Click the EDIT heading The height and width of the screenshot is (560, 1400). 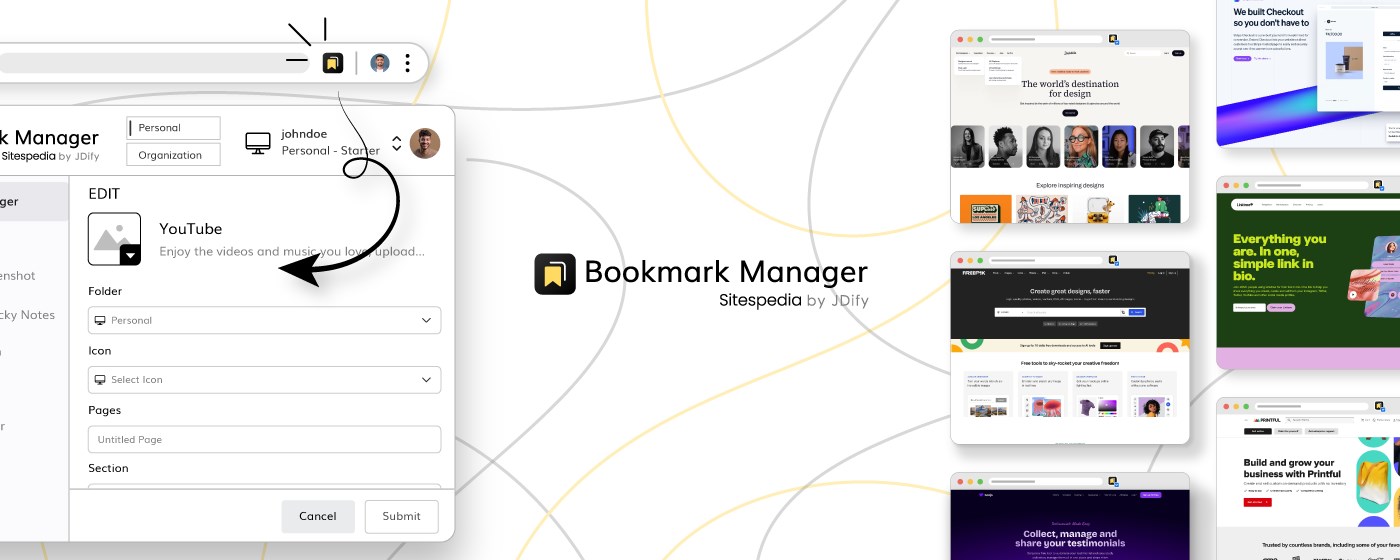point(104,194)
